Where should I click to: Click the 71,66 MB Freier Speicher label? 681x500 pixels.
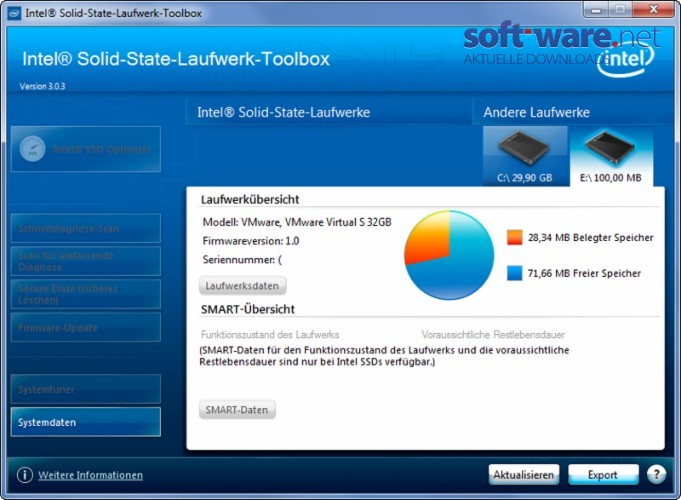click(x=584, y=273)
